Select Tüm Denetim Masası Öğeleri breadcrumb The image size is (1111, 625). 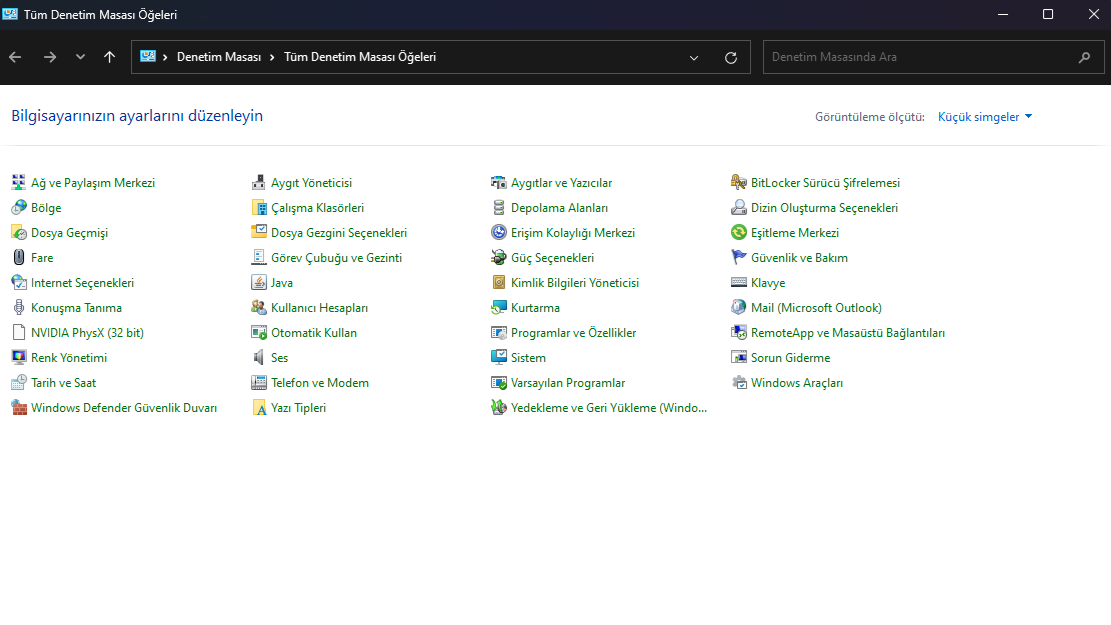360,58
